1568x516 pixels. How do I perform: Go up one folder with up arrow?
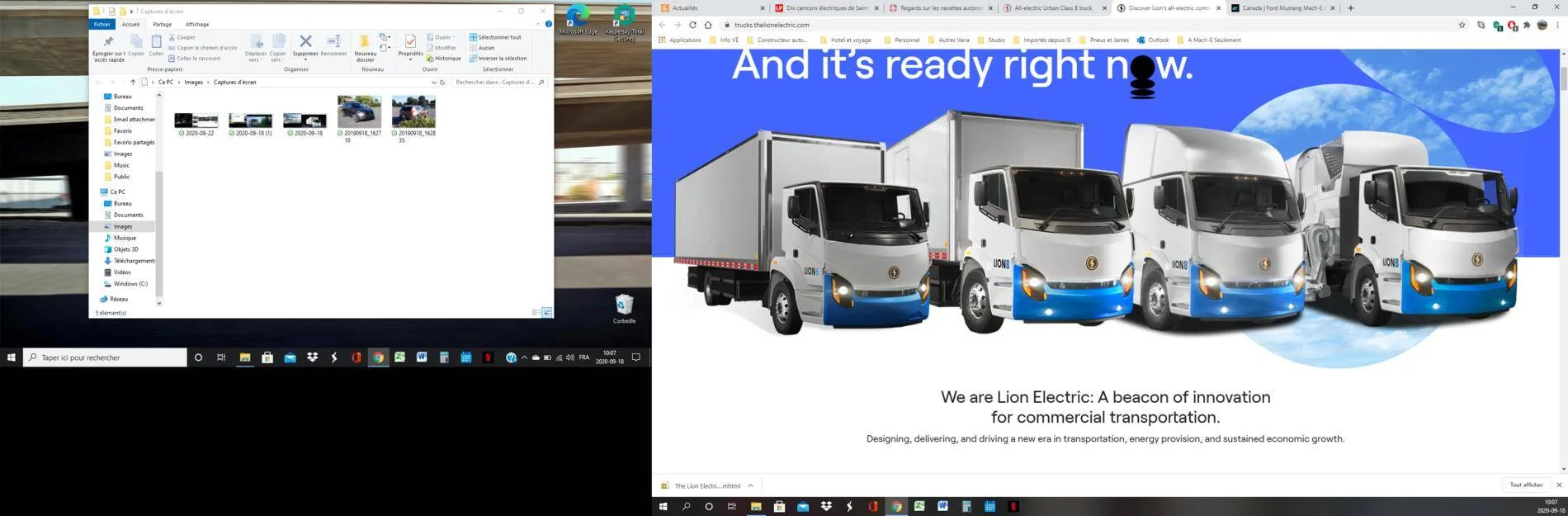(x=133, y=82)
